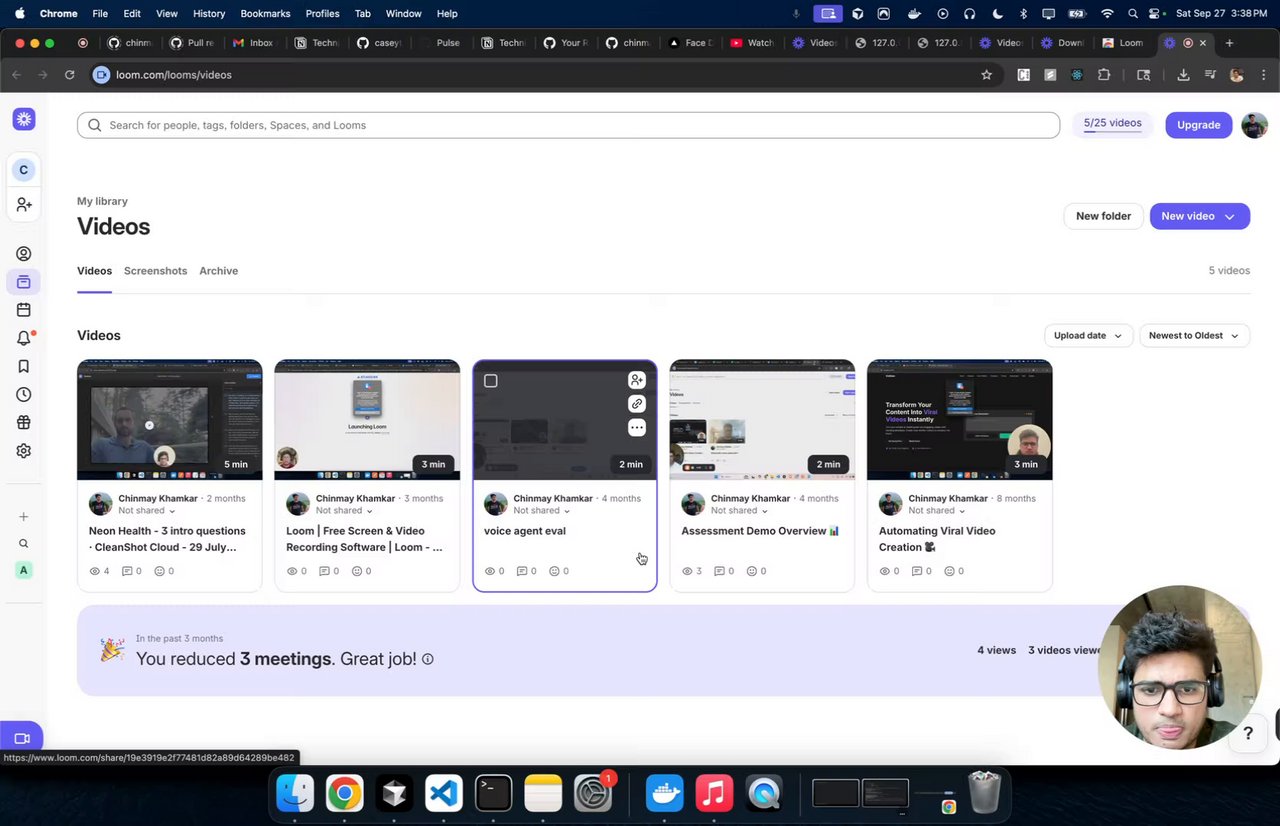1280x826 pixels.
Task: Switch to the Screenshots tab
Action: [155, 271]
